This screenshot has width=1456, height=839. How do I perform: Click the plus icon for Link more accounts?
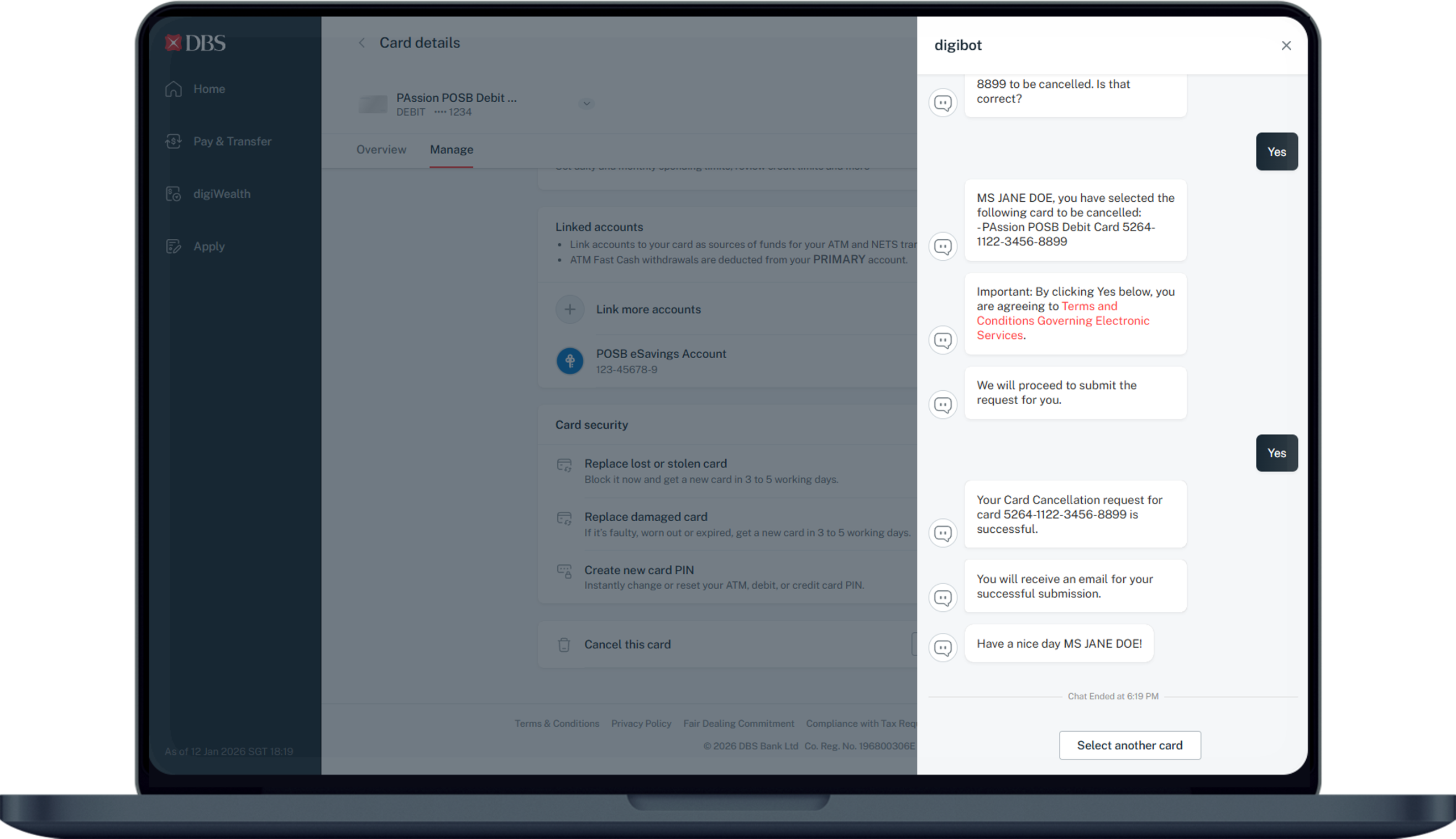[569, 310]
